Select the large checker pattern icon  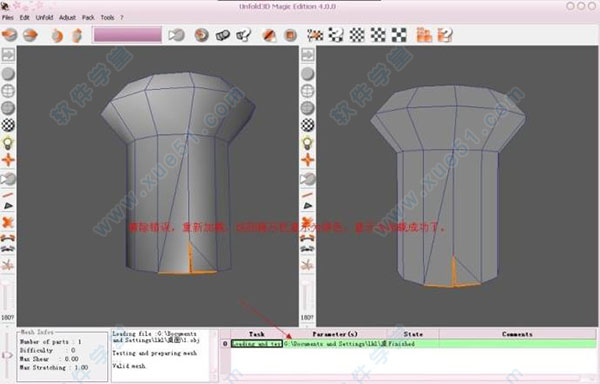pos(399,35)
